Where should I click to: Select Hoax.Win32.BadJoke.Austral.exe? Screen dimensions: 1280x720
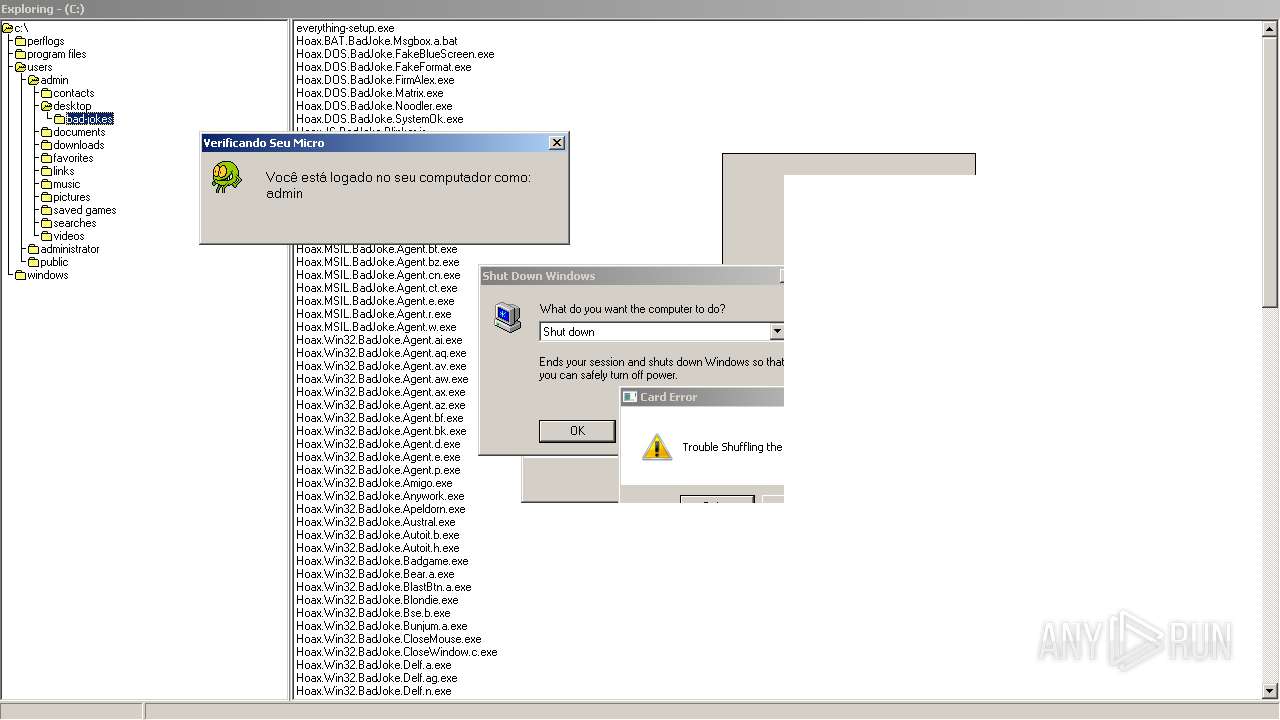click(376, 522)
